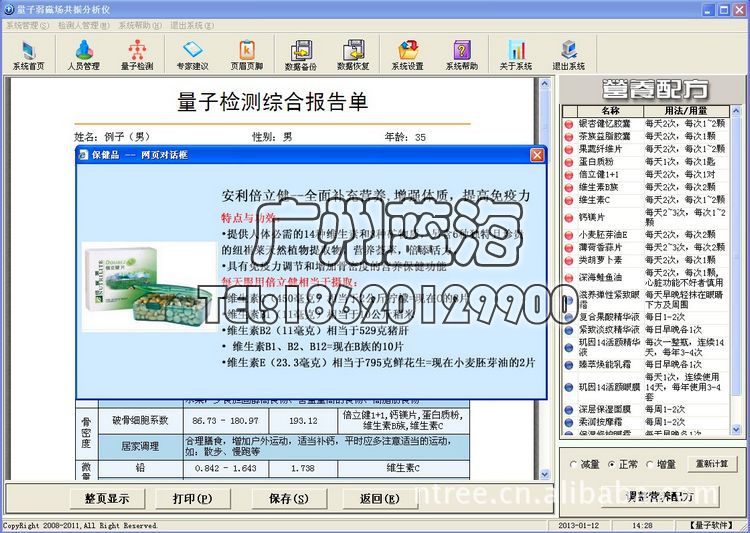750x533 pixels.
Task: Open 关于系统 toolbar icon
Action: [516, 56]
